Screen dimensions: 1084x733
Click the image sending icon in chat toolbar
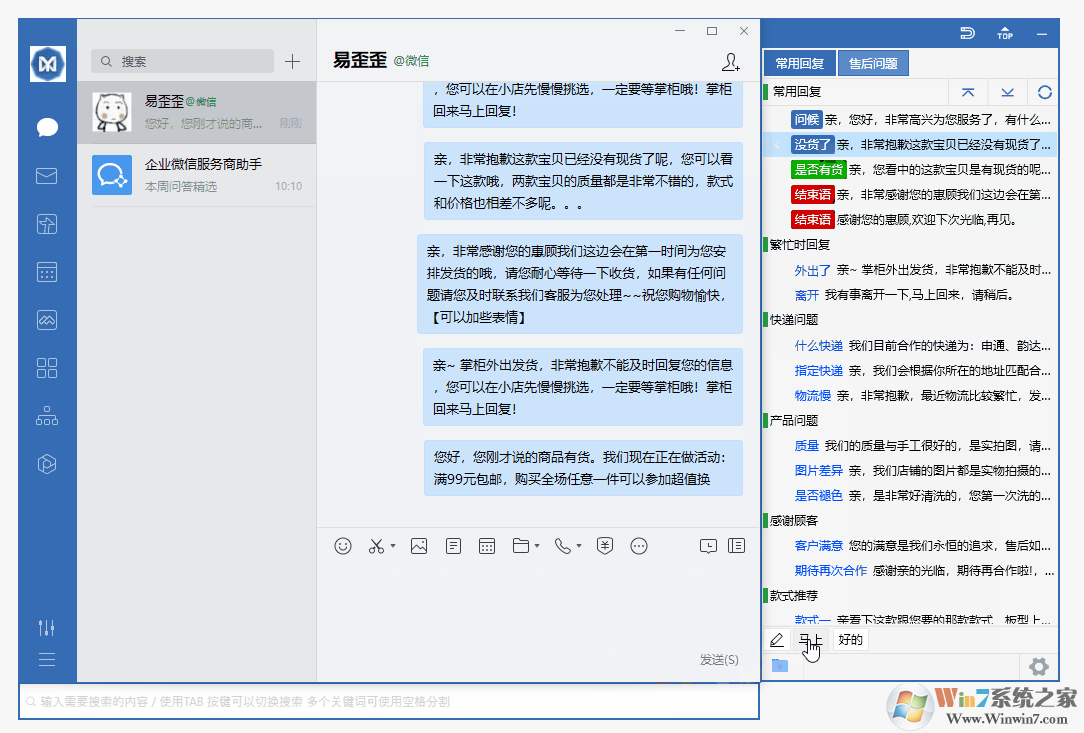[419, 546]
